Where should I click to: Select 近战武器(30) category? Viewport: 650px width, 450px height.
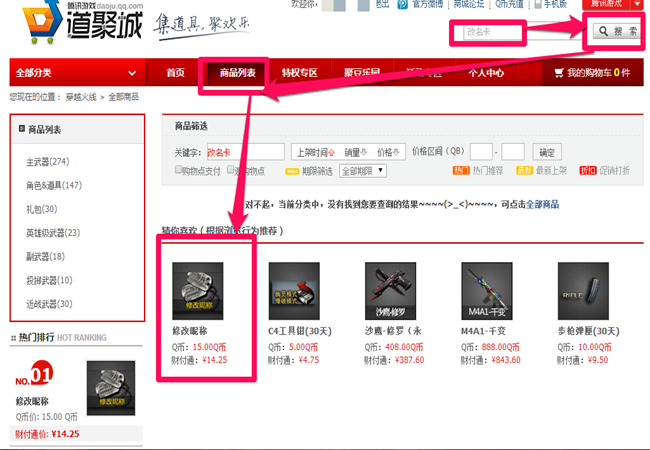pyautogui.click(x=49, y=304)
